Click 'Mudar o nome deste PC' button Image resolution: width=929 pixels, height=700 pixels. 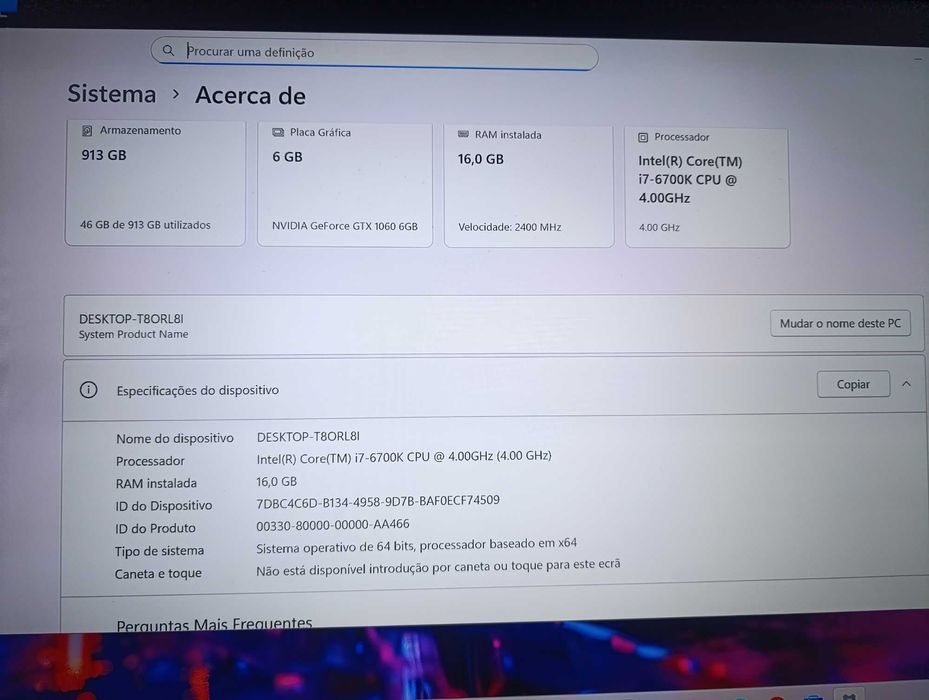tap(840, 324)
